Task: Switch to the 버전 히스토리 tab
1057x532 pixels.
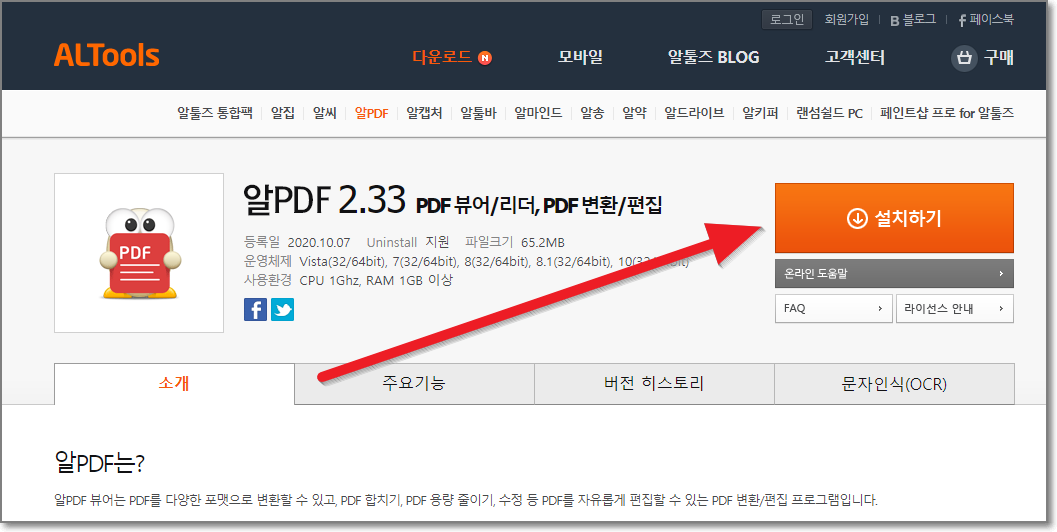Action: coord(654,384)
